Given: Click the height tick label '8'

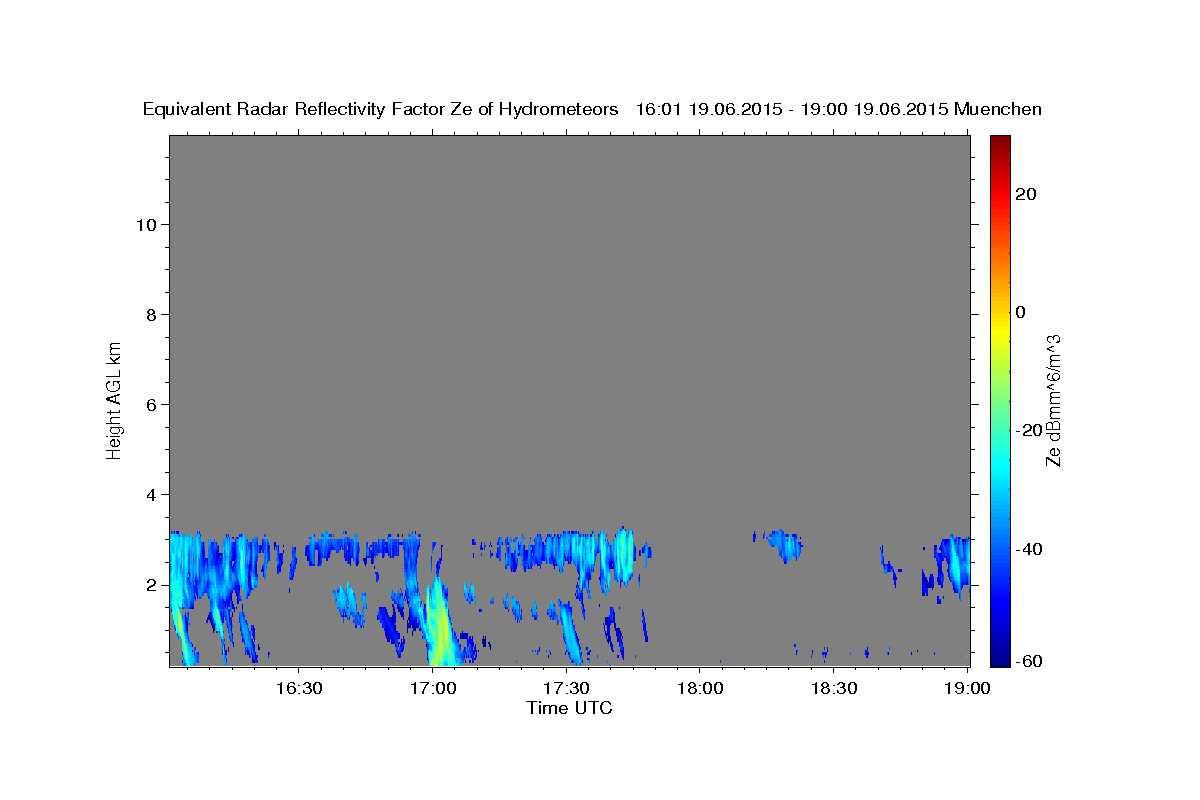Looking at the screenshot, I should (x=152, y=314).
